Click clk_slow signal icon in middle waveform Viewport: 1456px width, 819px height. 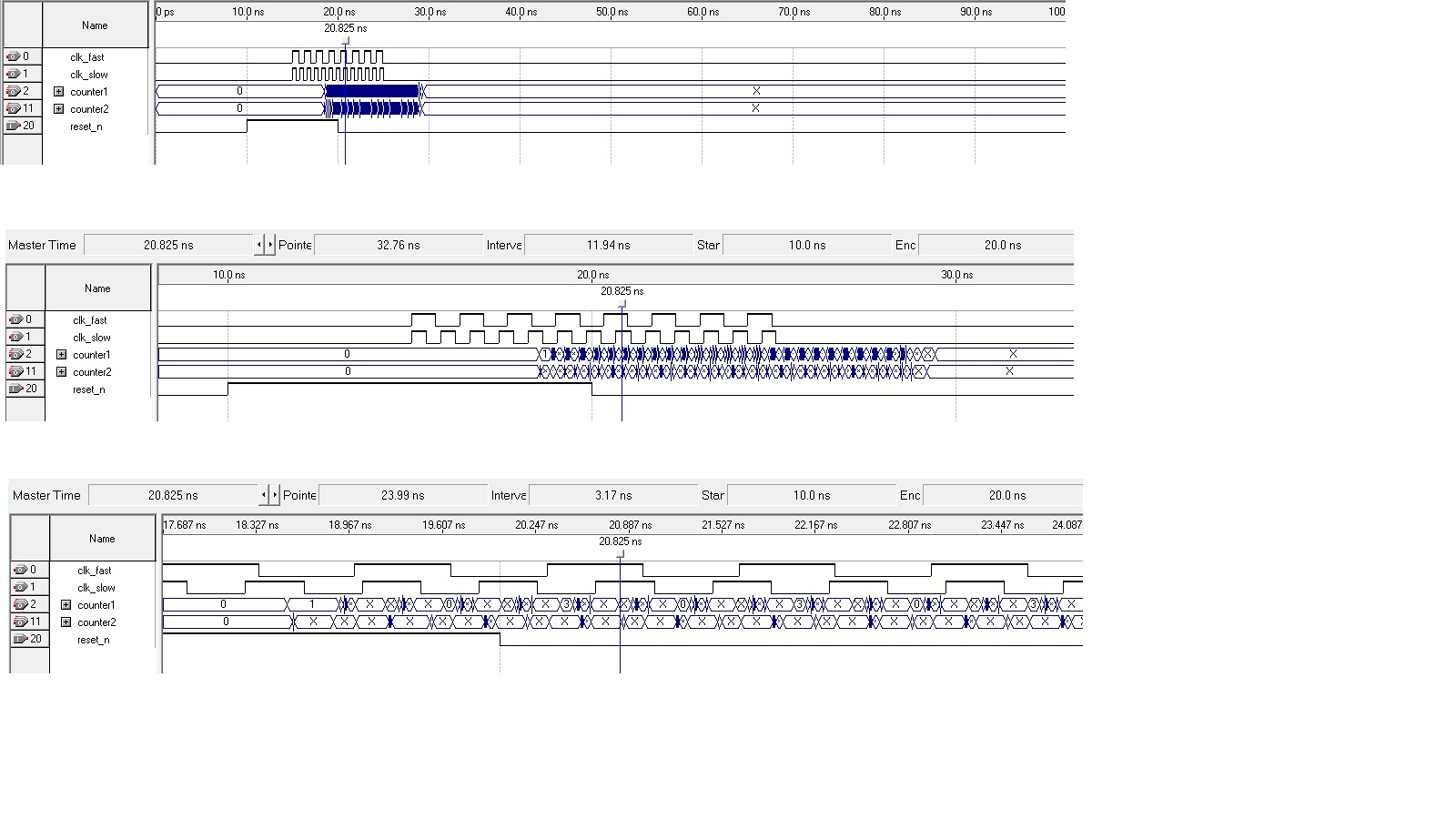coord(15,337)
